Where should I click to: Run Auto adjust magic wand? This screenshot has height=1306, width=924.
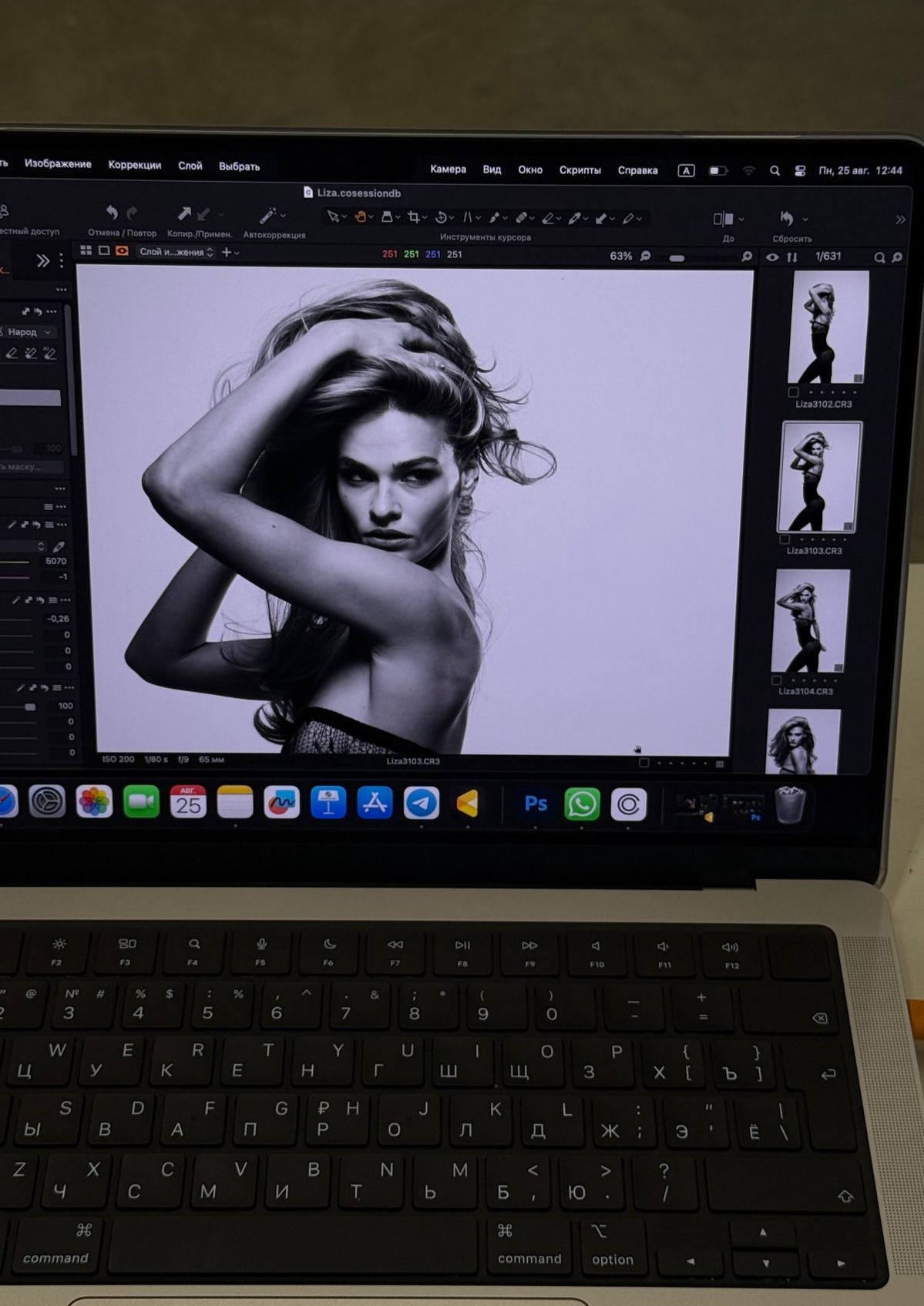click(267, 215)
